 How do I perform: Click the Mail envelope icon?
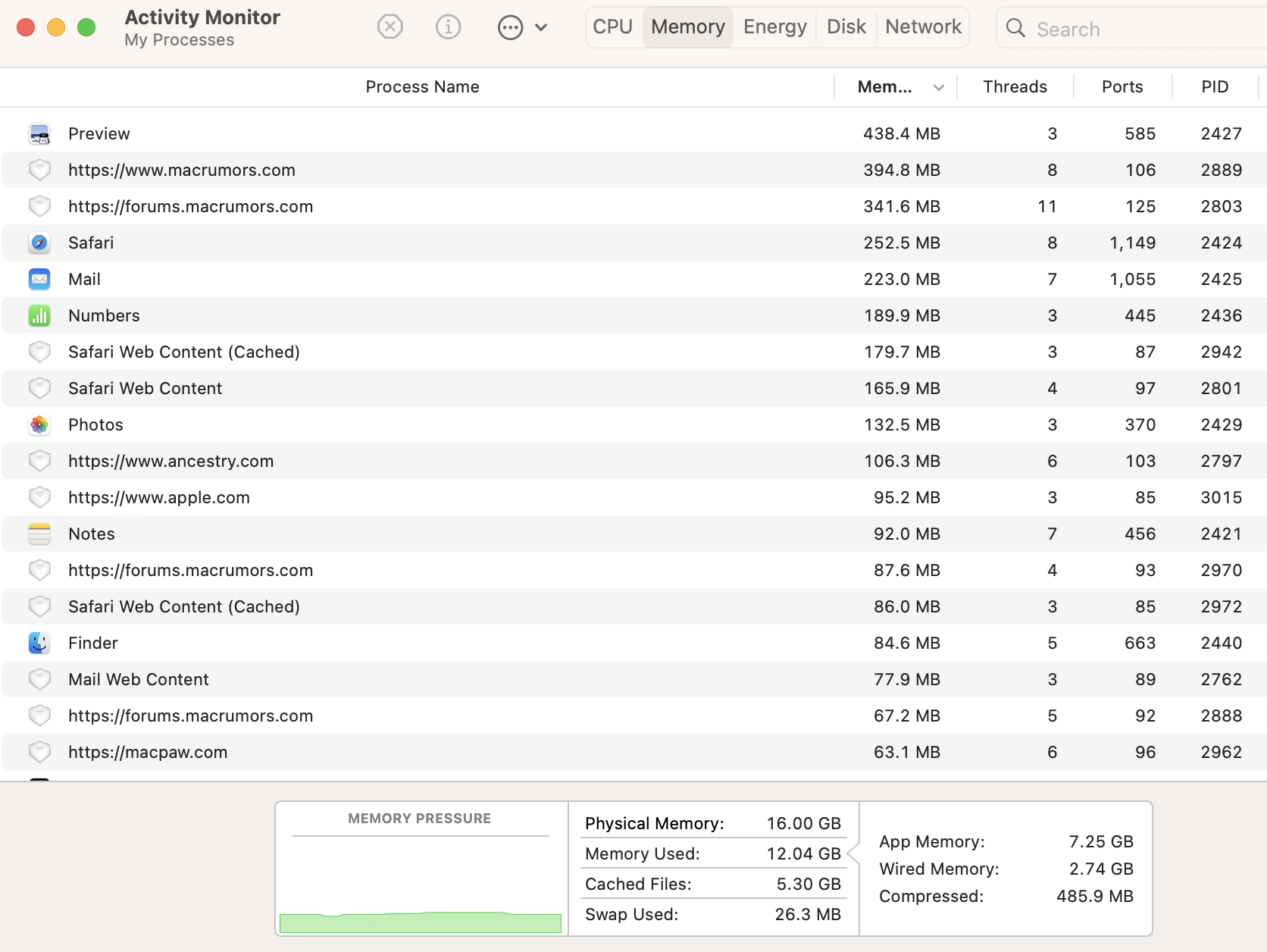(39, 279)
